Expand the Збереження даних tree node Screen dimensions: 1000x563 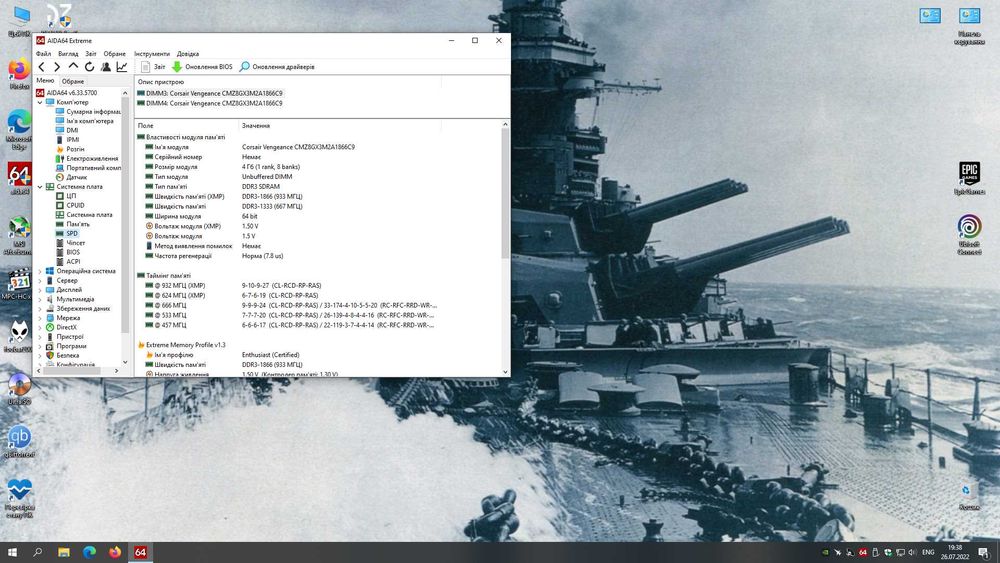coord(40,309)
